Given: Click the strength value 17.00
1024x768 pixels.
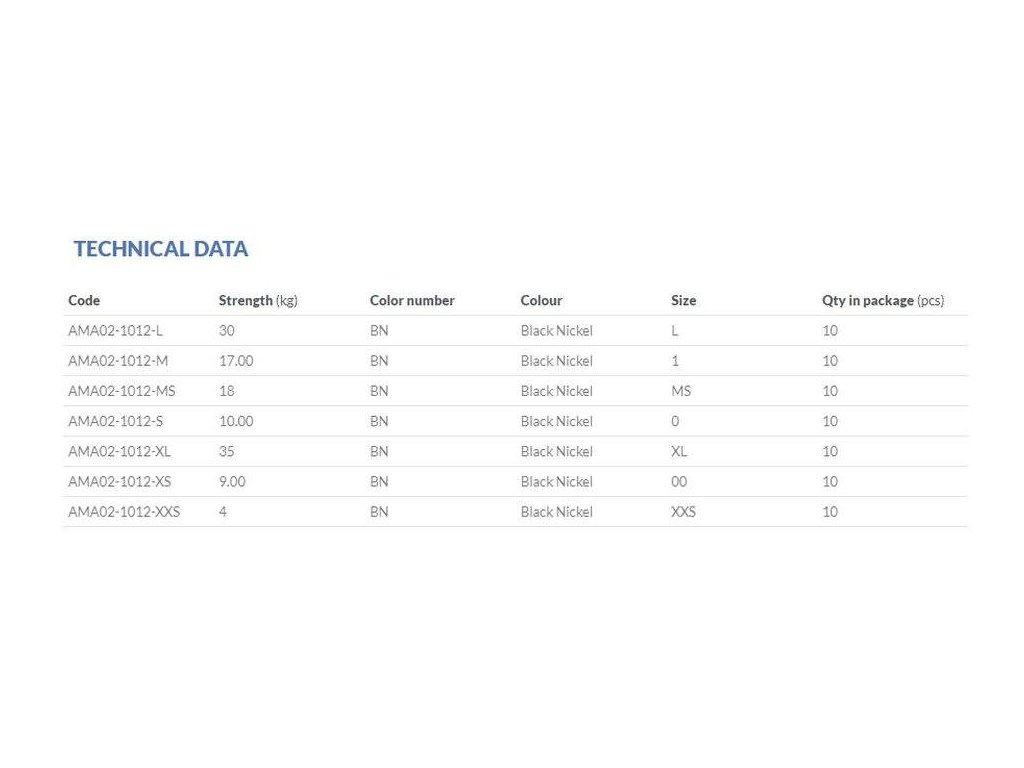Looking at the screenshot, I should pyautogui.click(x=236, y=361).
